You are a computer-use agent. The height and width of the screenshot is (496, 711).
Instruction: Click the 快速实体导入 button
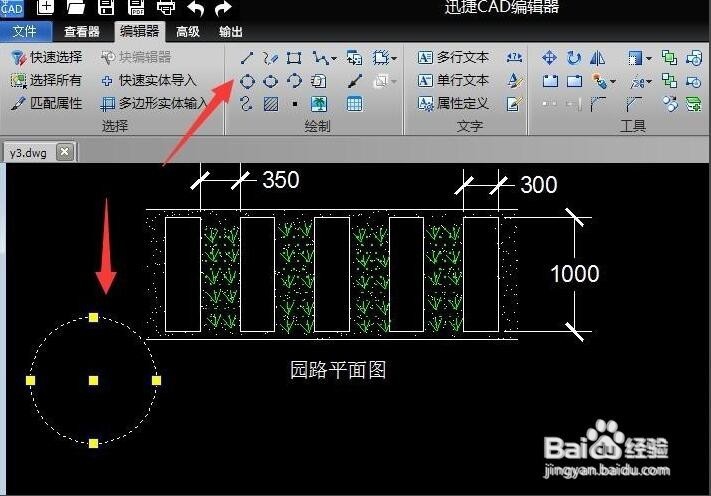[149, 80]
